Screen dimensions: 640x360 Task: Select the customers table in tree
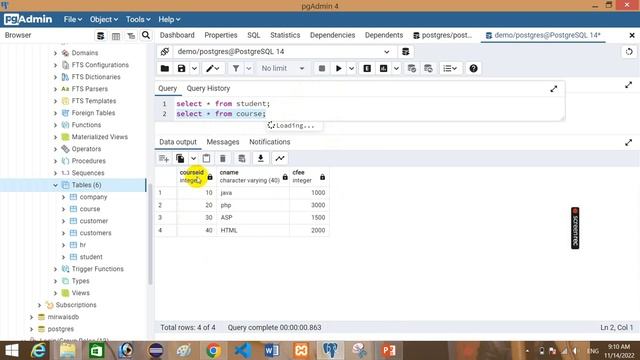(x=96, y=233)
